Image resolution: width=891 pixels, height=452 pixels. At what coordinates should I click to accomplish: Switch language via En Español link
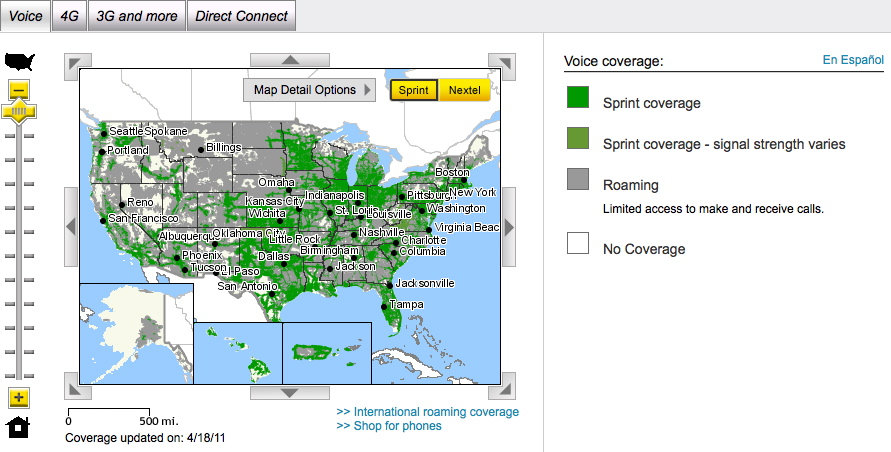[853, 60]
